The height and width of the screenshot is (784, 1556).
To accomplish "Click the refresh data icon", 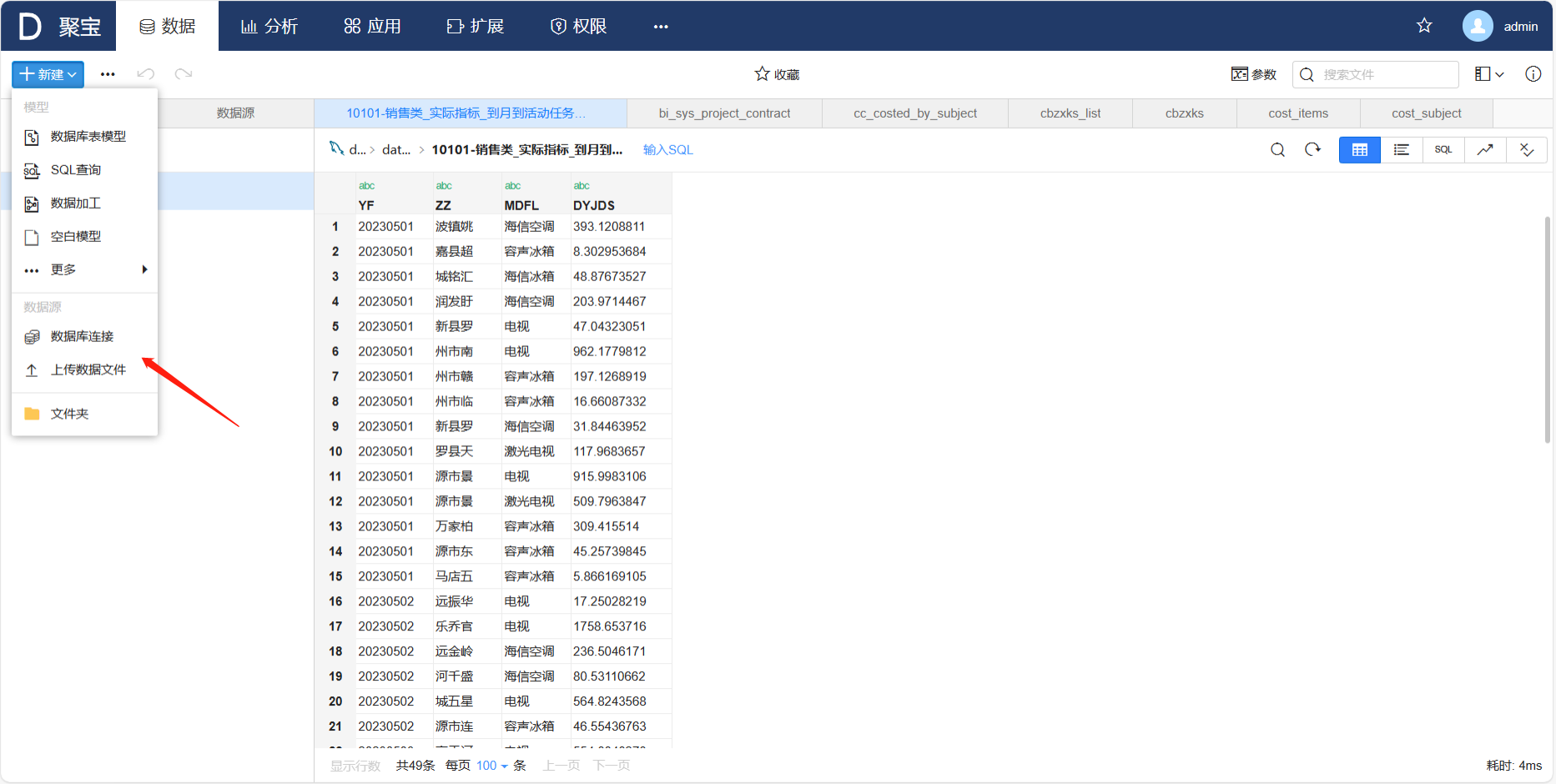I will [x=1312, y=149].
